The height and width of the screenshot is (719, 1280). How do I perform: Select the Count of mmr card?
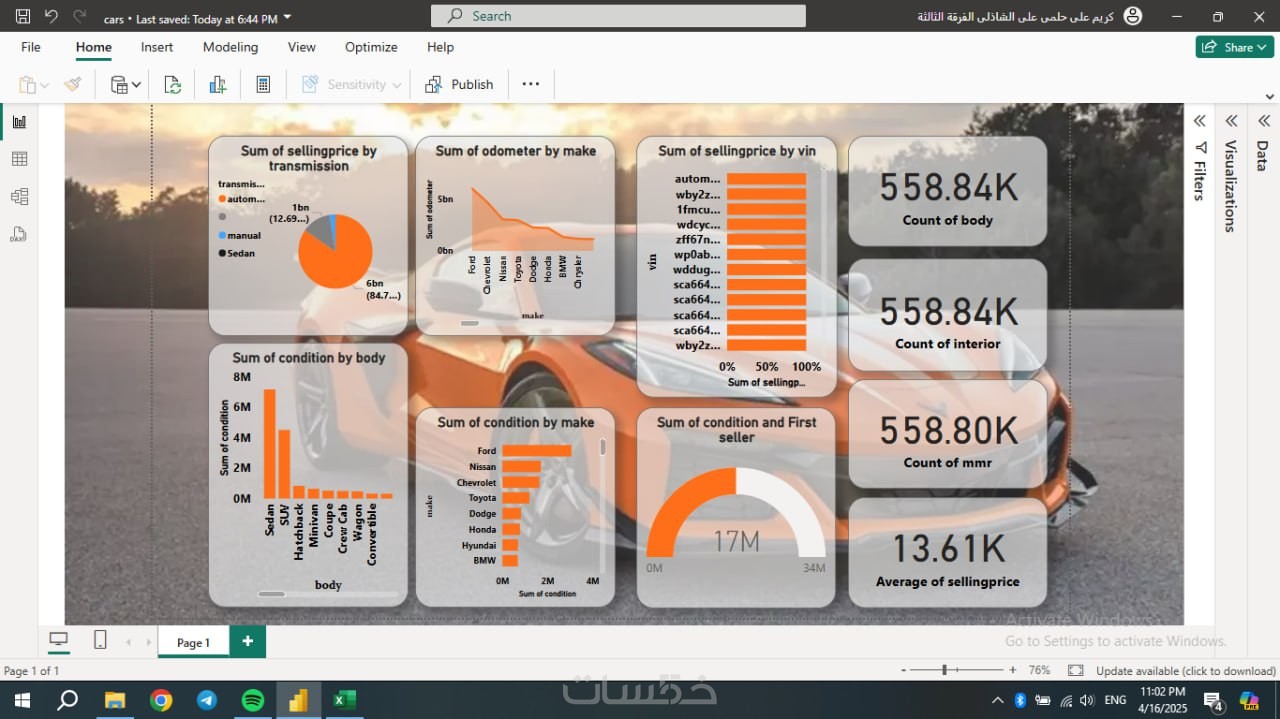click(x=947, y=436)
